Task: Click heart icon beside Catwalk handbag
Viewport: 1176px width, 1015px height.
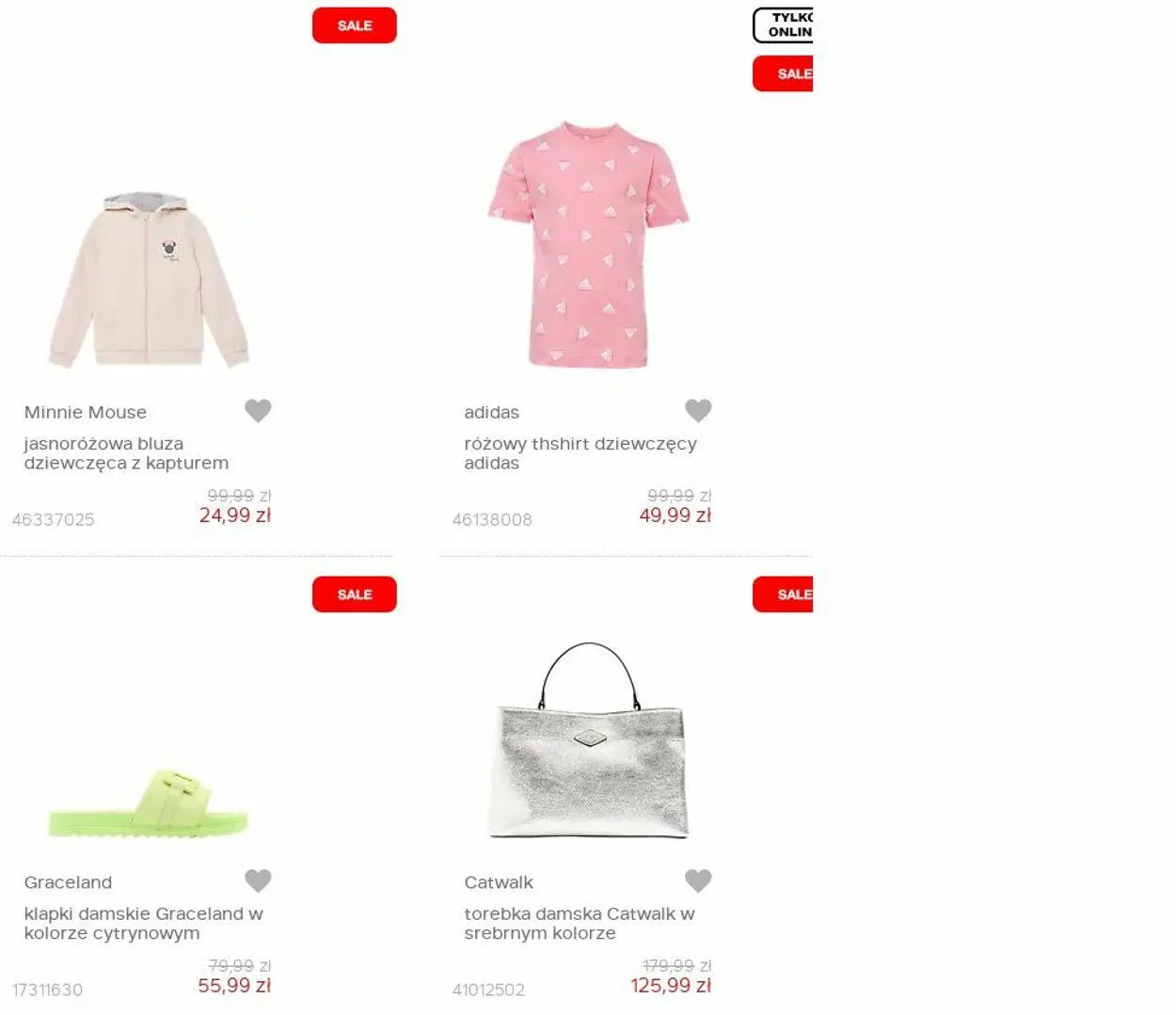Action: tap(698, 880)
